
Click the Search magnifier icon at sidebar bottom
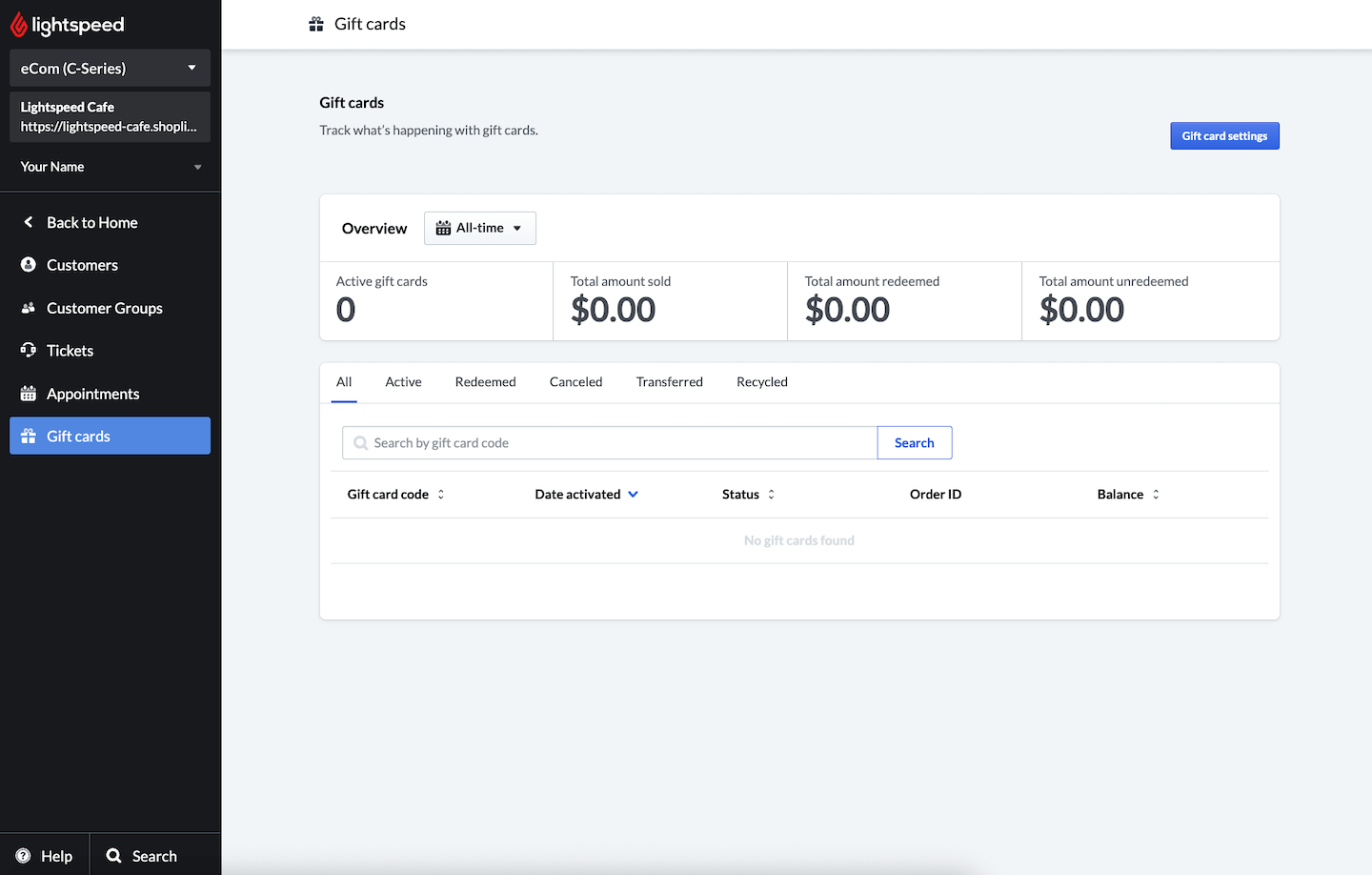[x=114, y=856]
